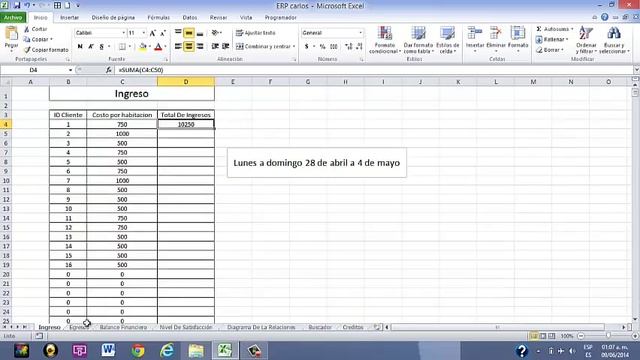Toggle align bottom

(200, 33)
